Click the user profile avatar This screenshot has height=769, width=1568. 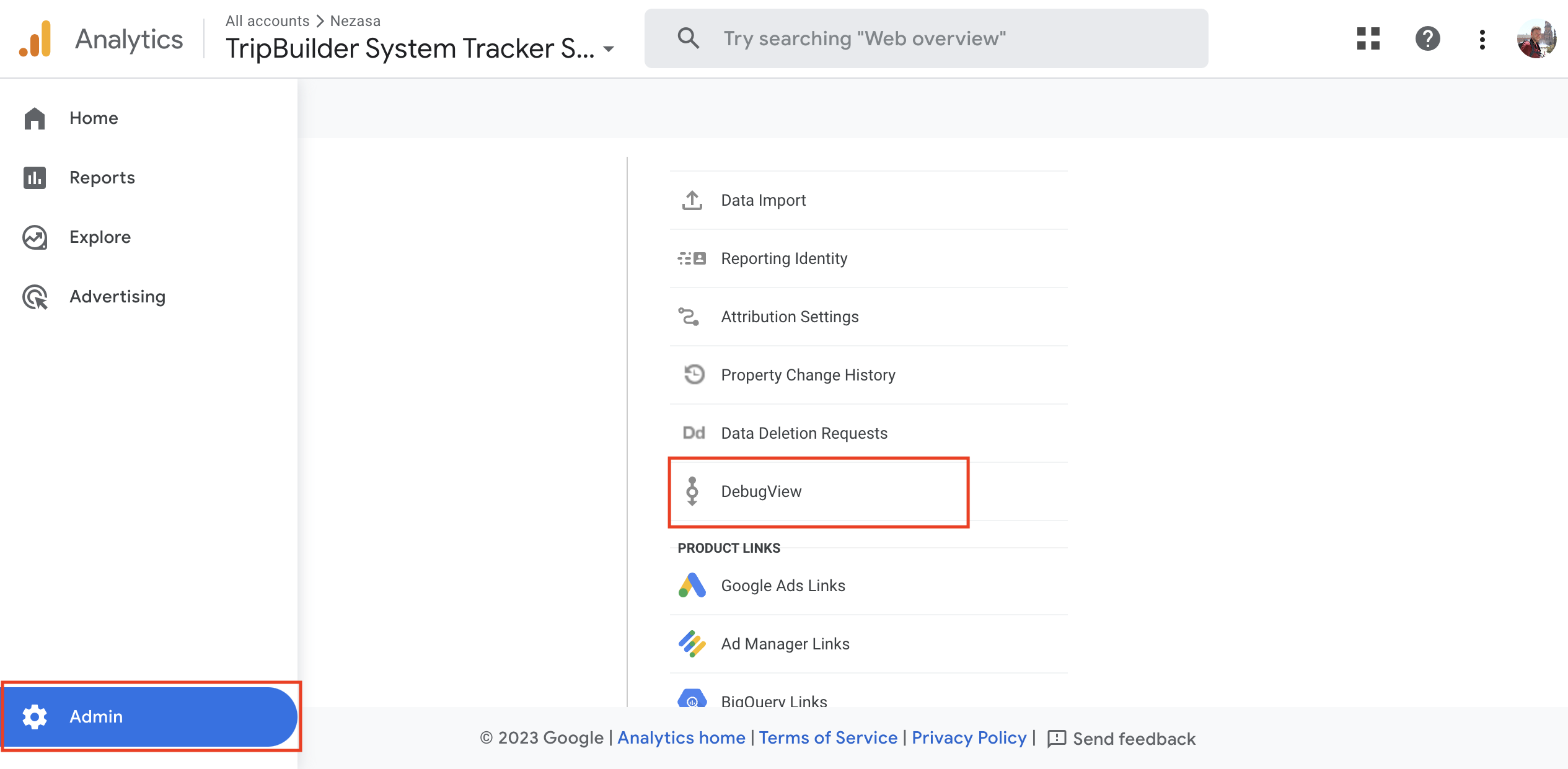[x=1536, y=38]
